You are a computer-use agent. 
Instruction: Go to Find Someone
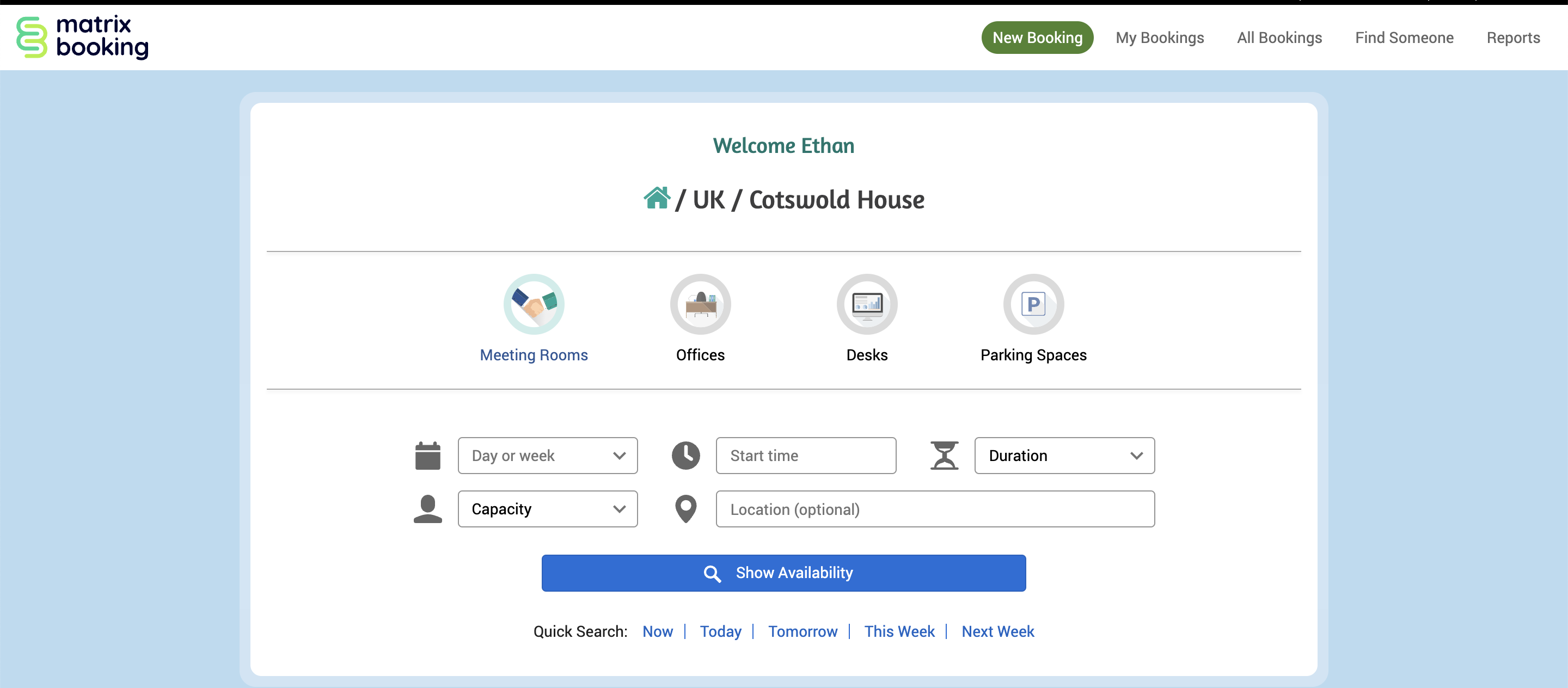point(1404,38)
